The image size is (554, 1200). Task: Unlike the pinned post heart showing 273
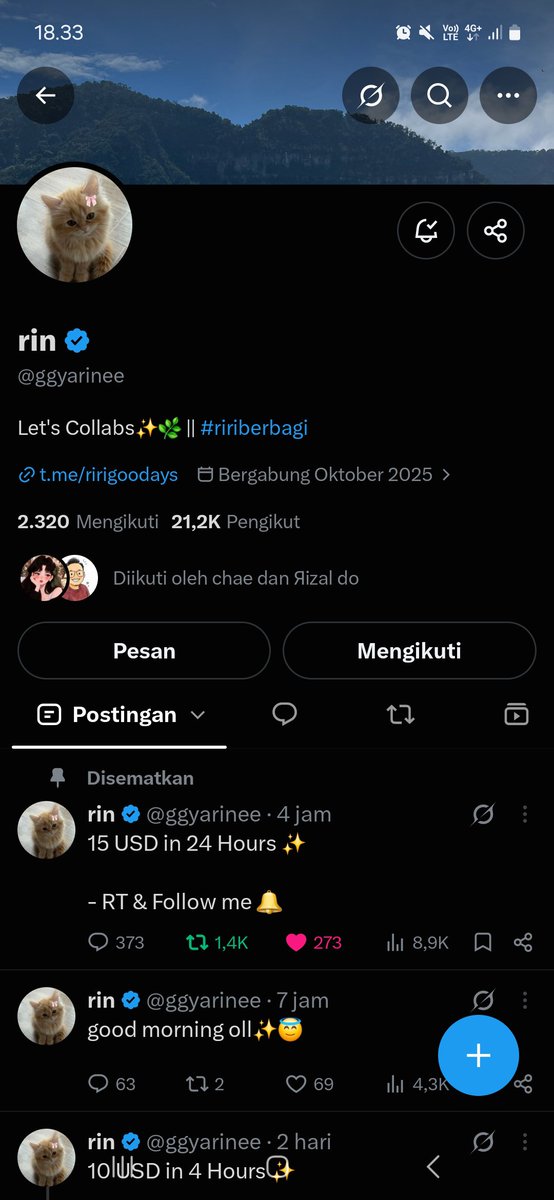(x=295, y=942)
